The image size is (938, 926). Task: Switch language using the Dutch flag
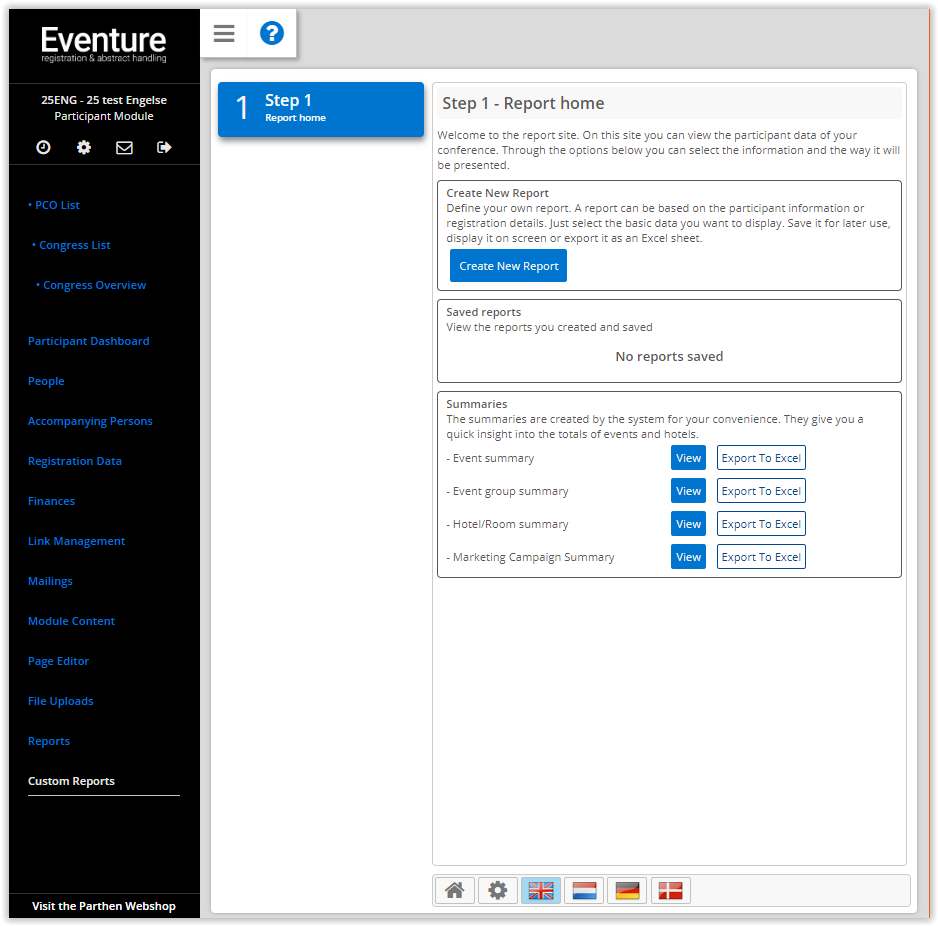(584, 890)
